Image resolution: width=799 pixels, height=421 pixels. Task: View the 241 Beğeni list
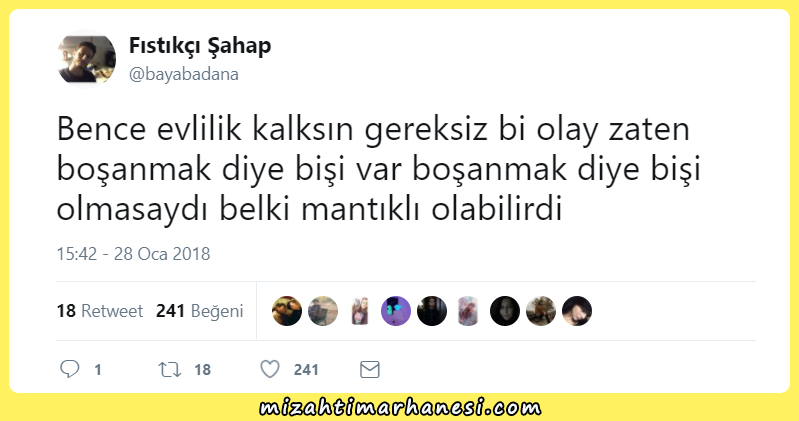[200, 311]
